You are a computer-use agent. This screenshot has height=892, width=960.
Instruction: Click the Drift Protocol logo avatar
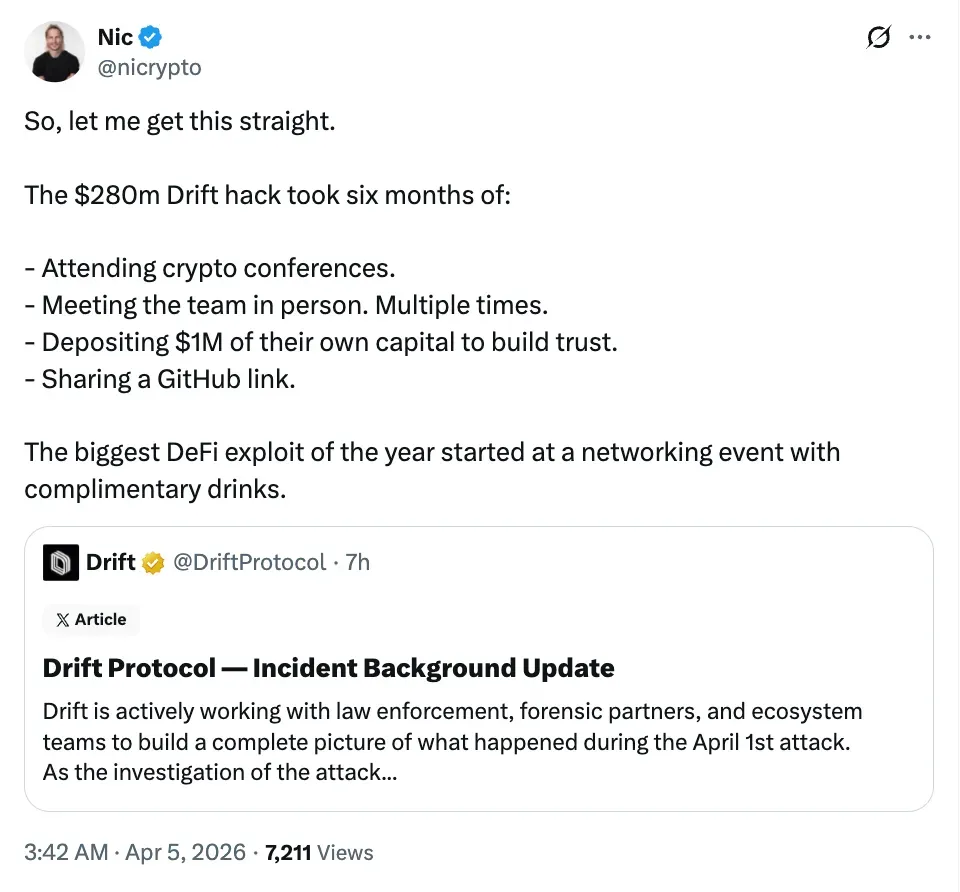pyautogui.click(x=60, y=562)
